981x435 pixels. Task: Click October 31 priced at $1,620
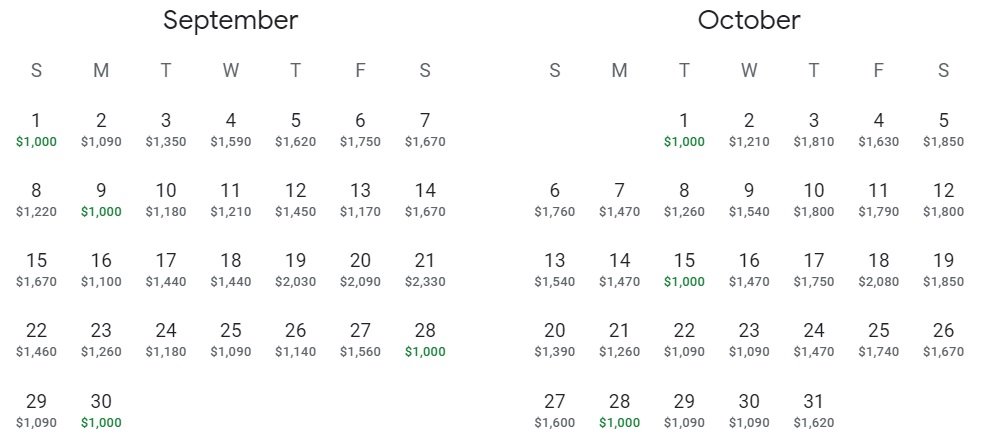point(814,410)
